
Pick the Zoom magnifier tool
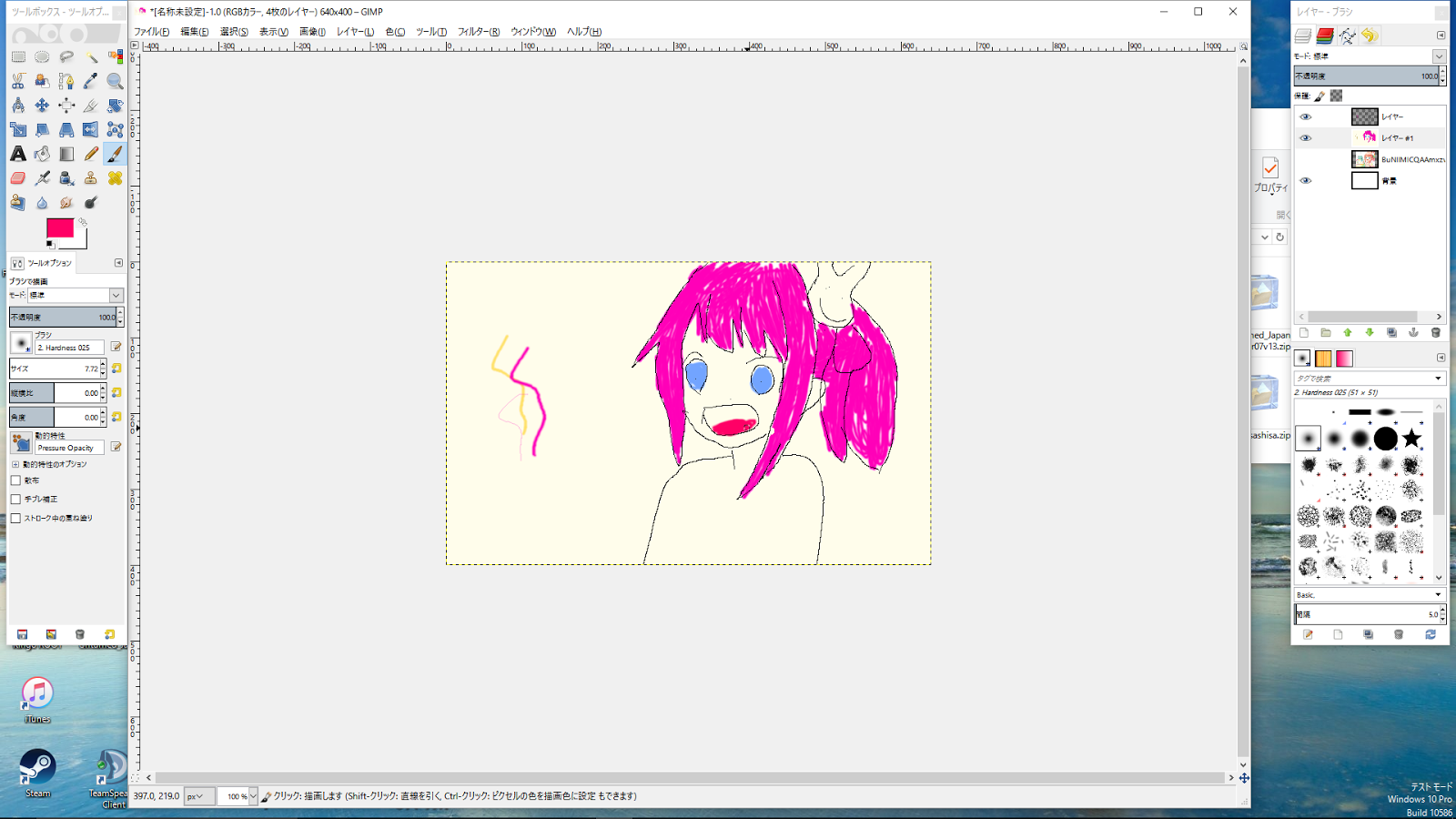115,81
